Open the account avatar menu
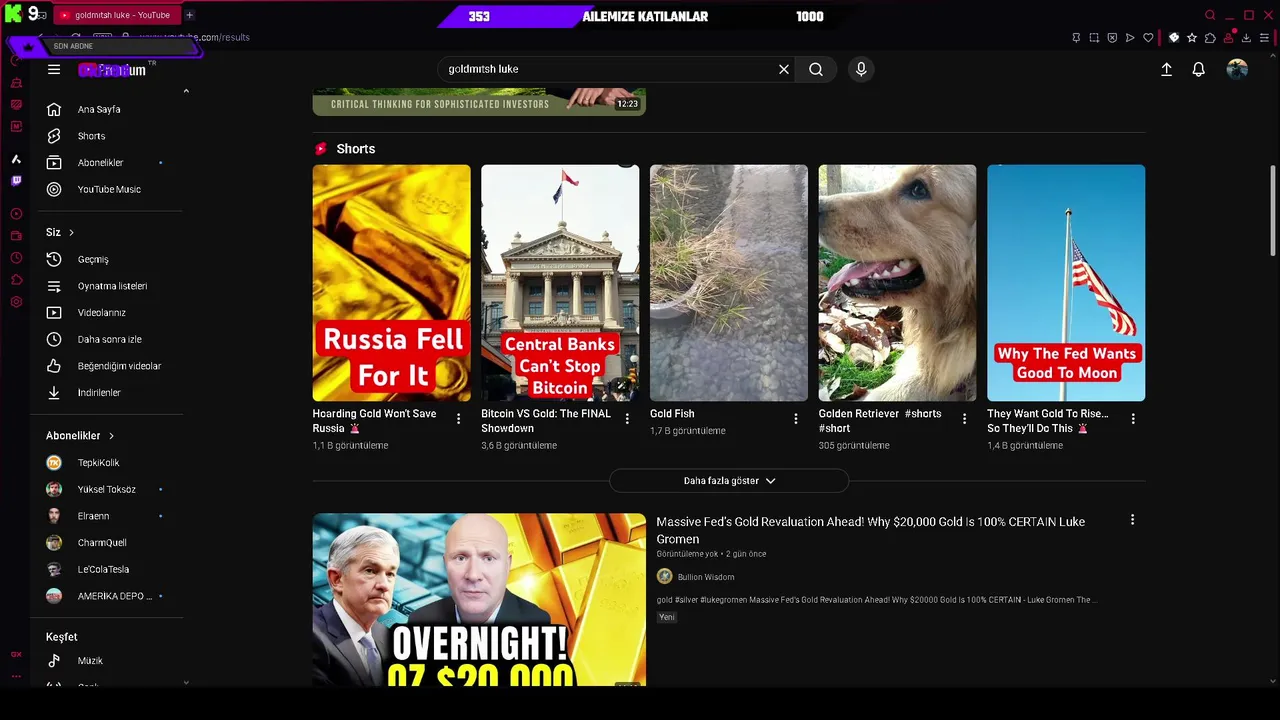 1237,69
